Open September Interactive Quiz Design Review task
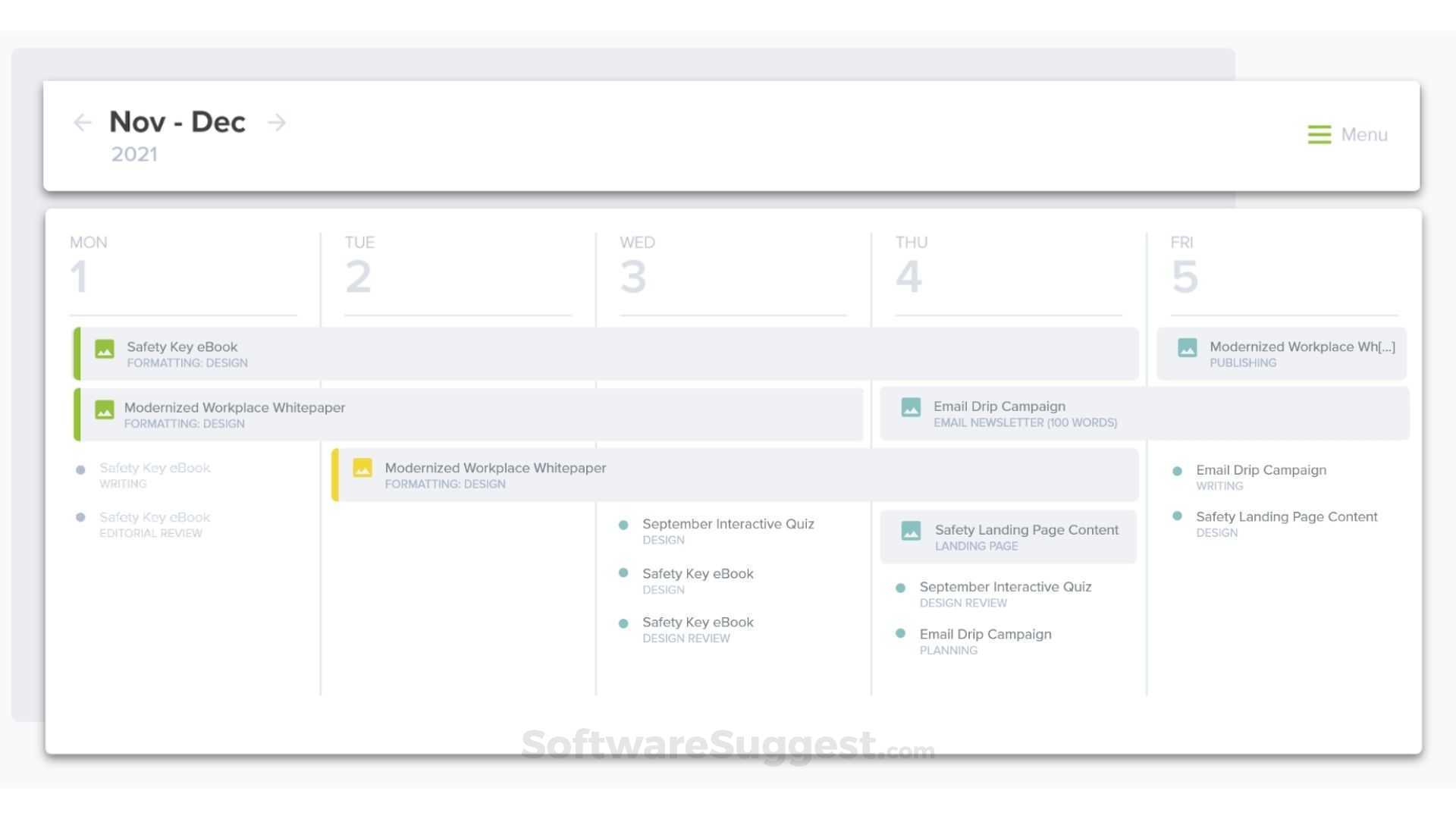The width and height of the screenshot is (1456, 819). click(x=1005, y=588)
